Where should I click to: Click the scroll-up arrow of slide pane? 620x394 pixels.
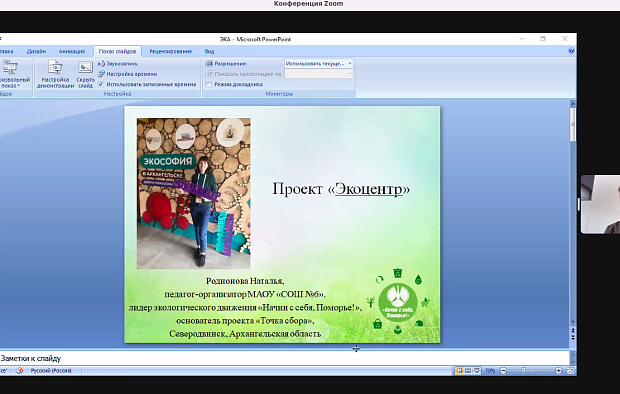[572, 103]
